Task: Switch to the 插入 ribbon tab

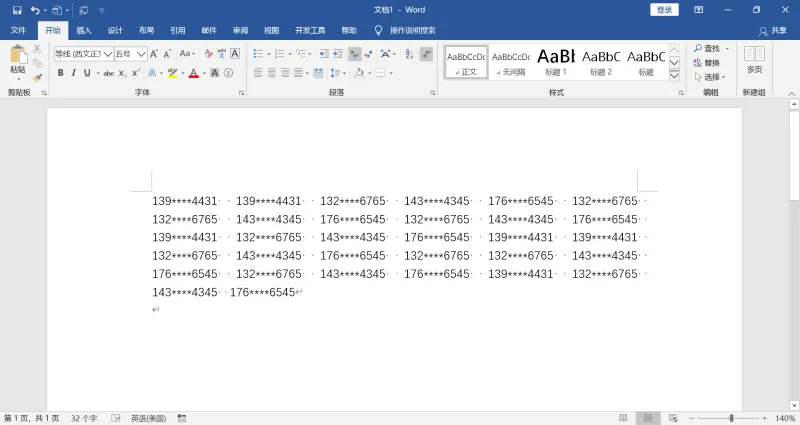Action: tap(84, 31)
